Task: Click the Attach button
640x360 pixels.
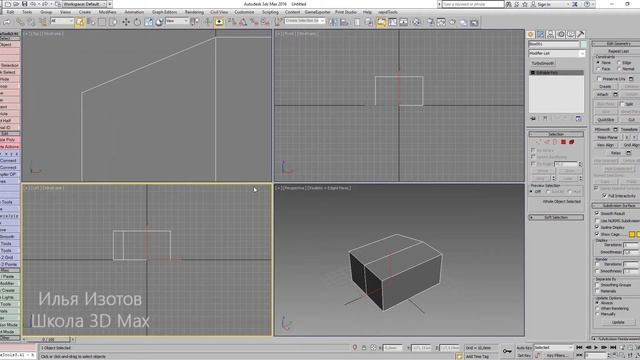Action: pos(603,94)
